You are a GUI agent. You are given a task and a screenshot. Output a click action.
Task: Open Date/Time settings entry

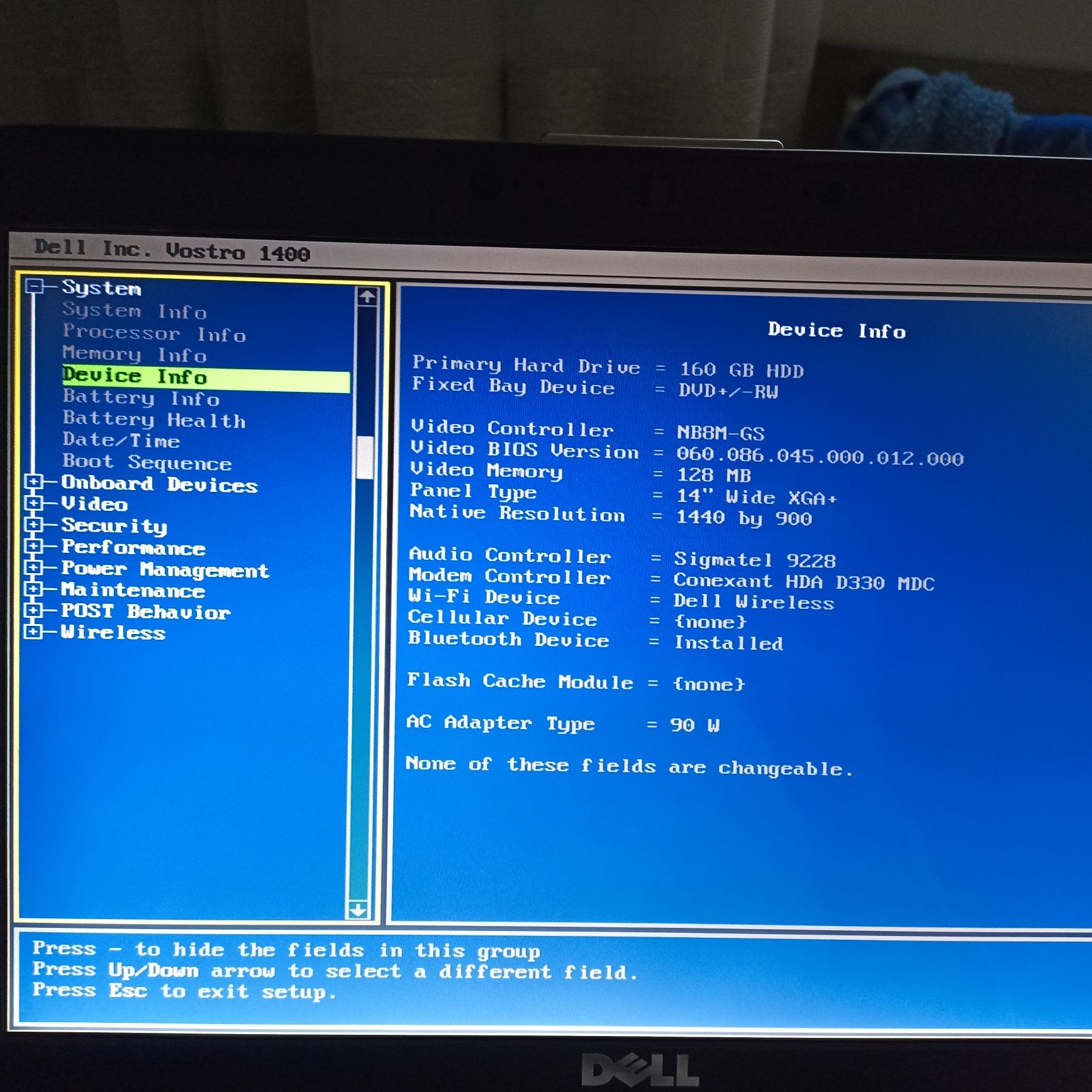pyautogui.click(x=121, y=440)
